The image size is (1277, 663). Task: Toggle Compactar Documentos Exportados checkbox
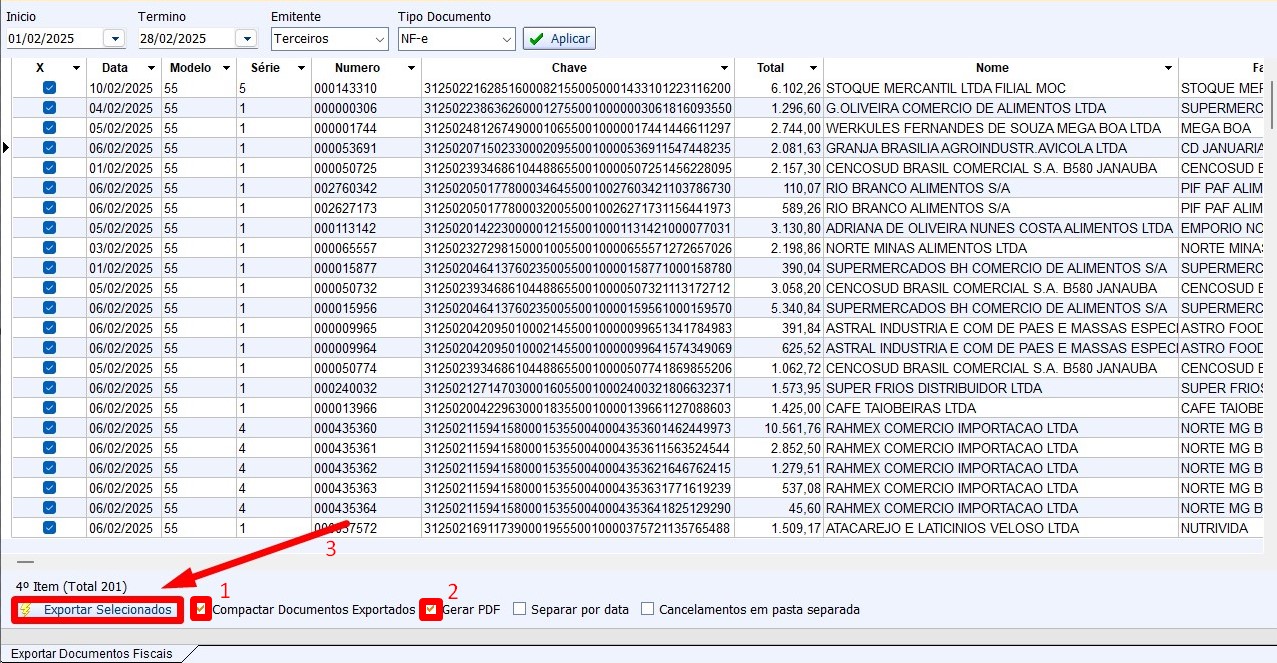(x=203, y=609)
